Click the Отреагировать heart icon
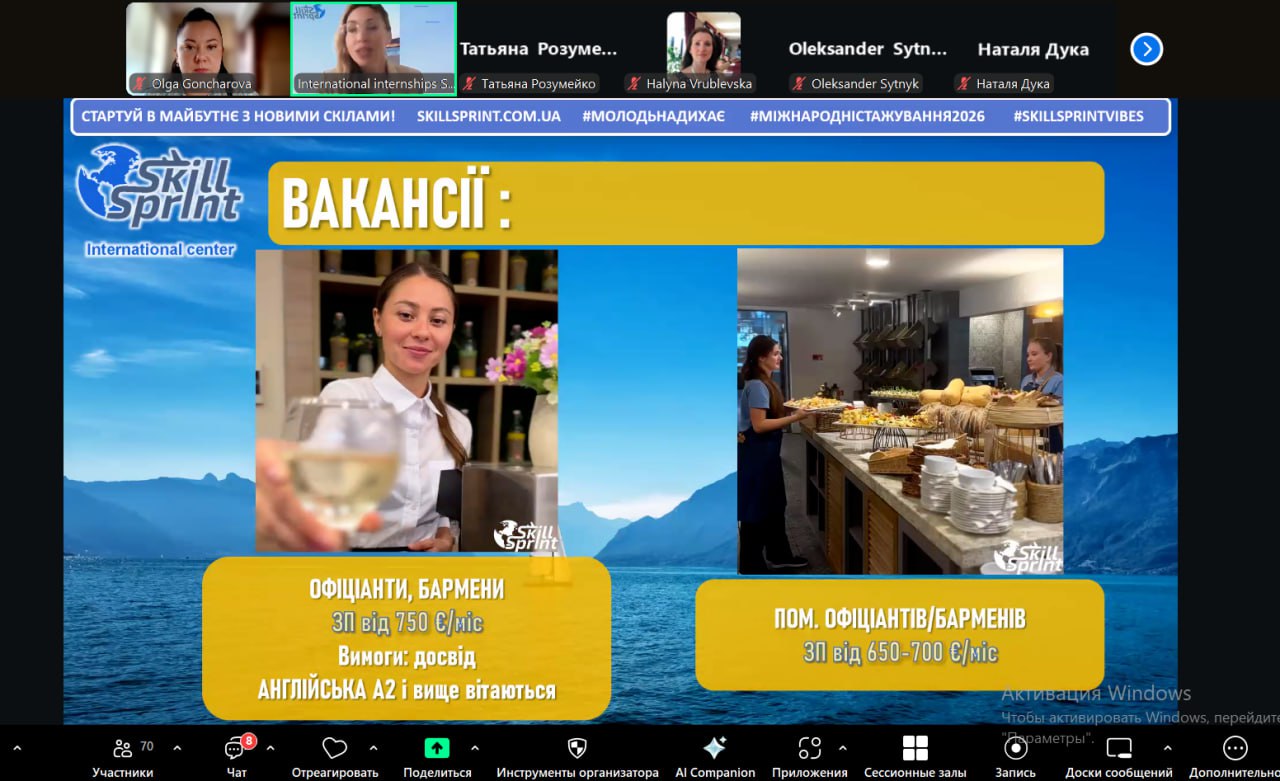The width and height of the screenshot is (1280, 781). point(335,749)
